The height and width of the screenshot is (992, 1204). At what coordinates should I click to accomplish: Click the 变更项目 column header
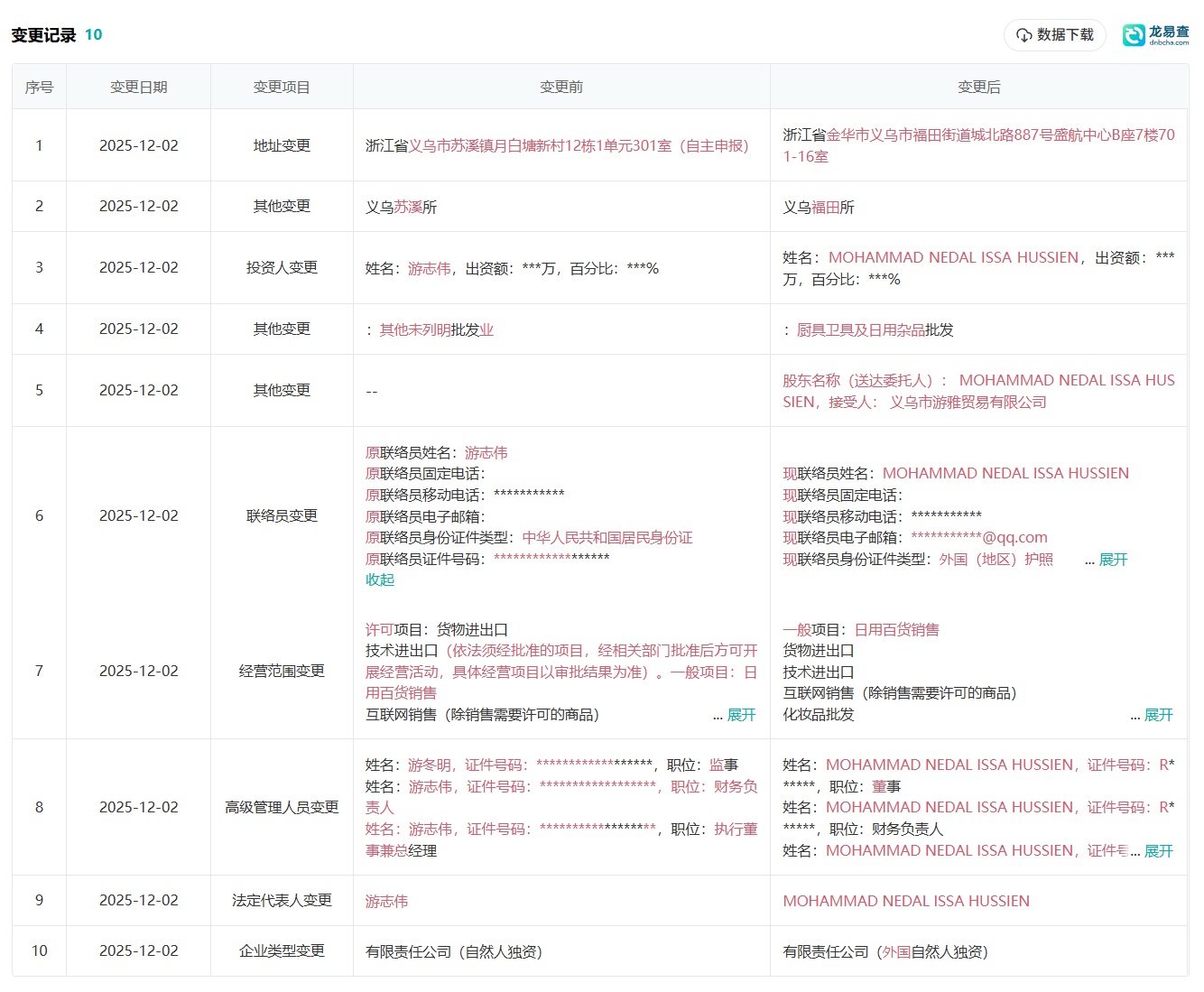(x=282, y=87)
